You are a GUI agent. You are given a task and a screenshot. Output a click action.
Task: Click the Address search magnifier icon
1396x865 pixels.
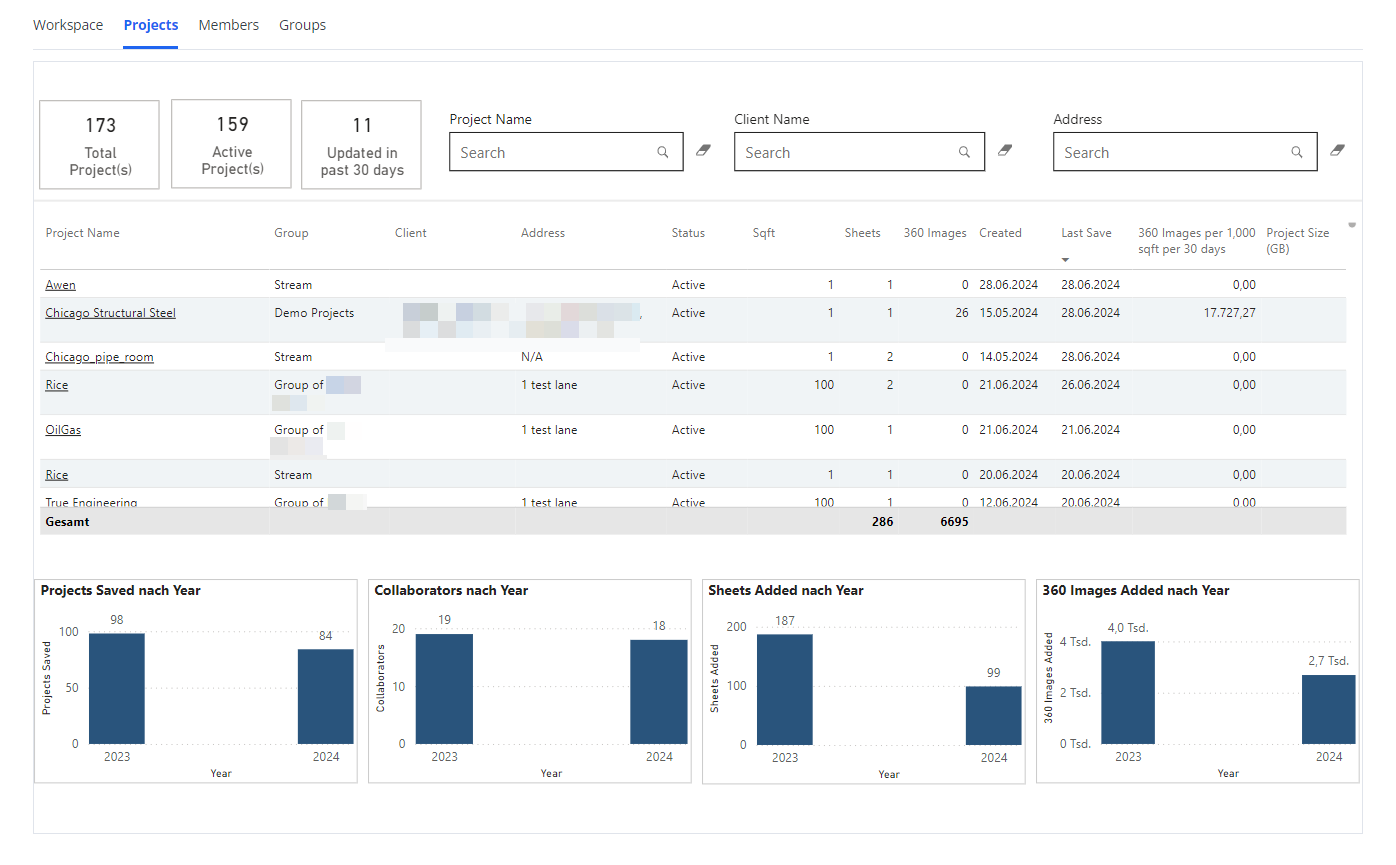point(1296,153)
